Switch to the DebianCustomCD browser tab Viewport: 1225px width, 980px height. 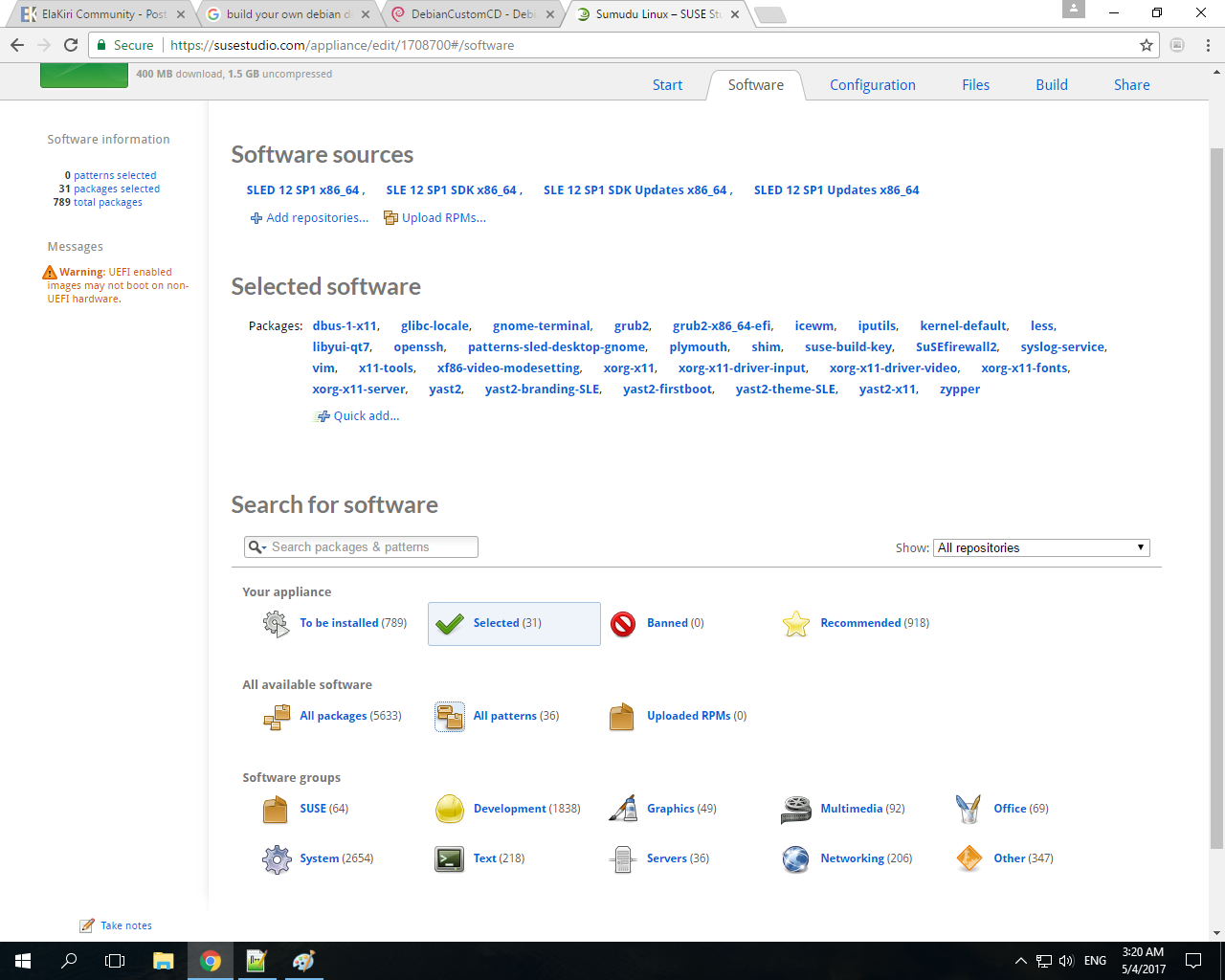(474, 14)
